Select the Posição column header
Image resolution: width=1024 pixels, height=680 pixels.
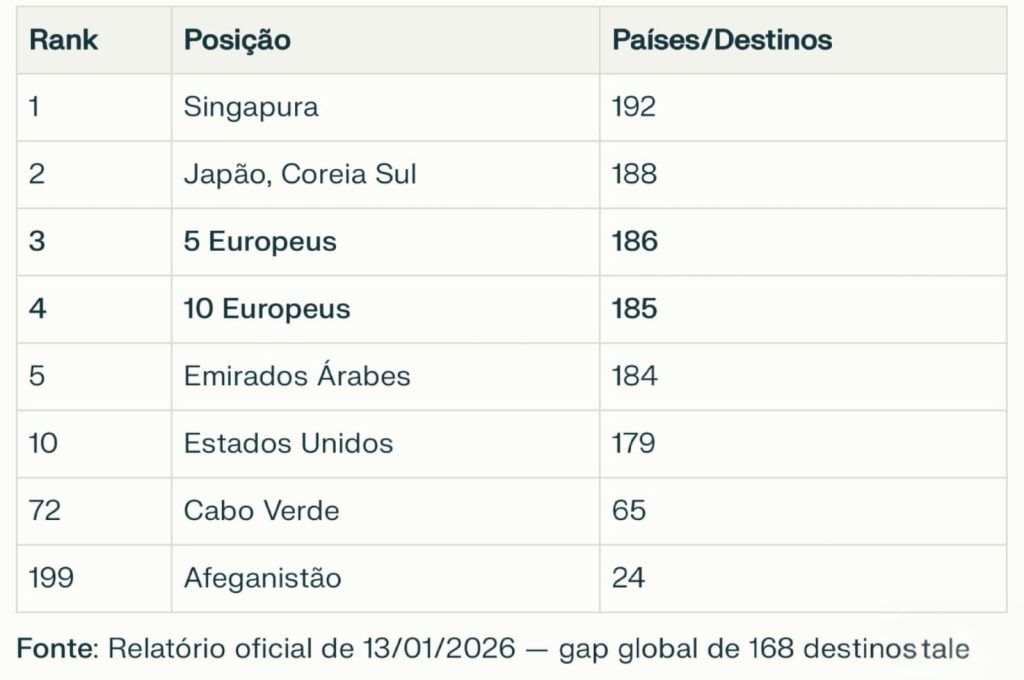click(x=237, y=40)
